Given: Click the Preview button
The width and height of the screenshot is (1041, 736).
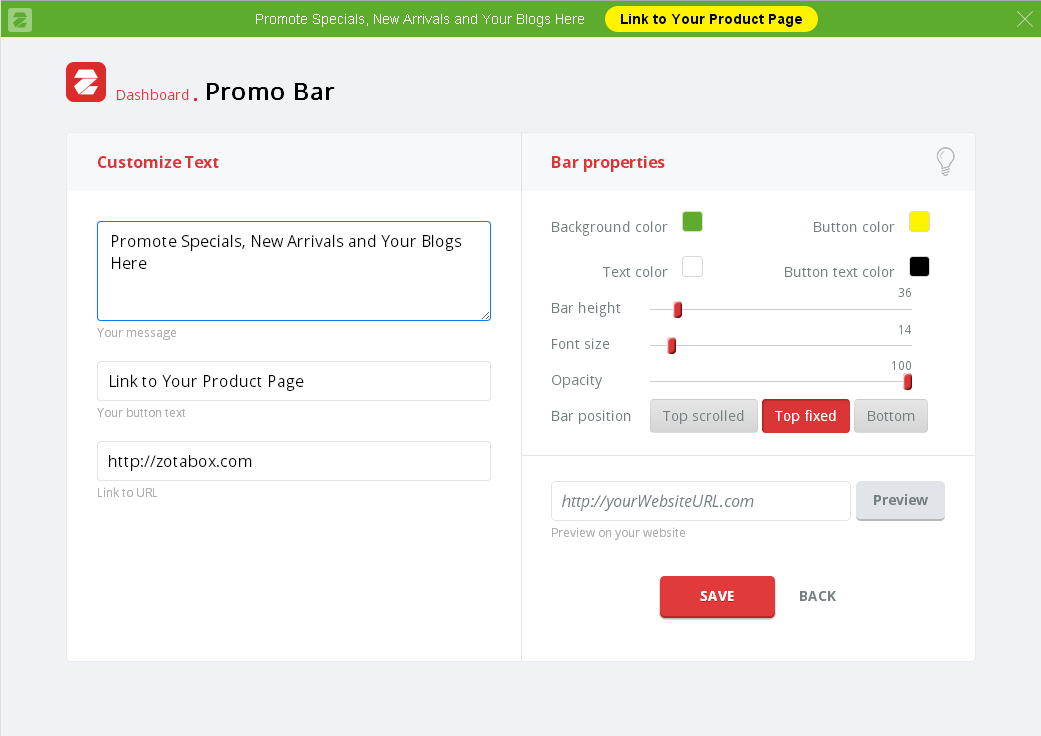Looking at the screenshot, I should (x=900, y=500).
